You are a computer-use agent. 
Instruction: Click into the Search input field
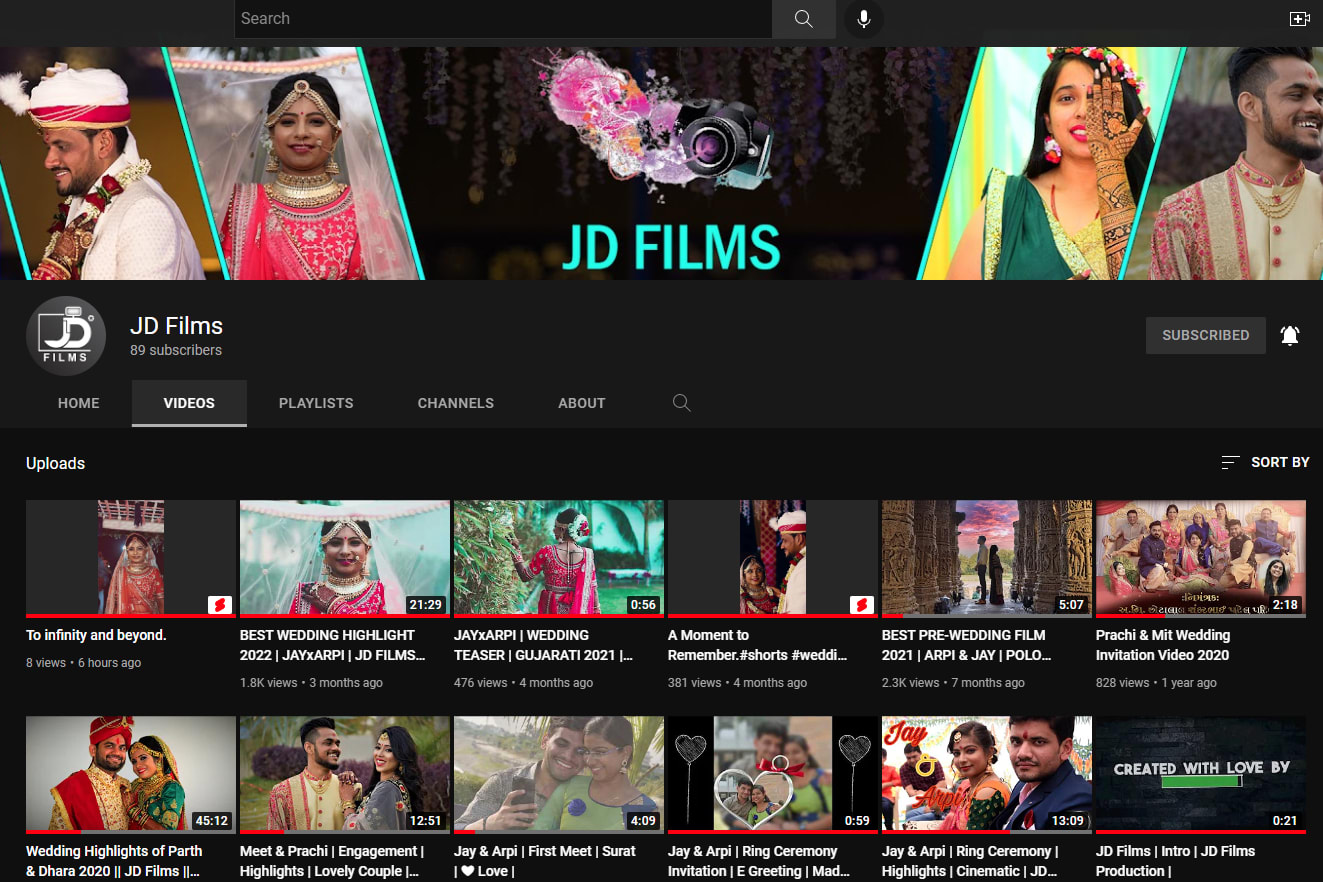[x=502, y=19]
